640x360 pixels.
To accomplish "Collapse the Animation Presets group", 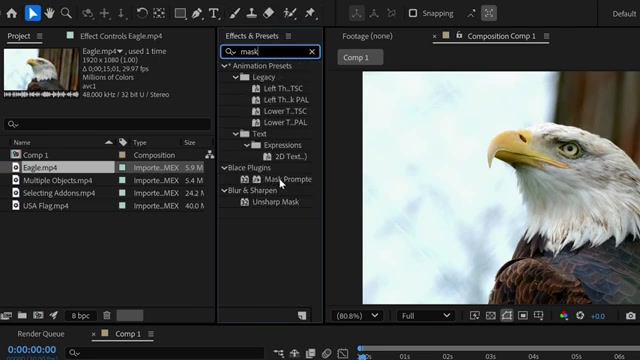I will click(224, 66).
